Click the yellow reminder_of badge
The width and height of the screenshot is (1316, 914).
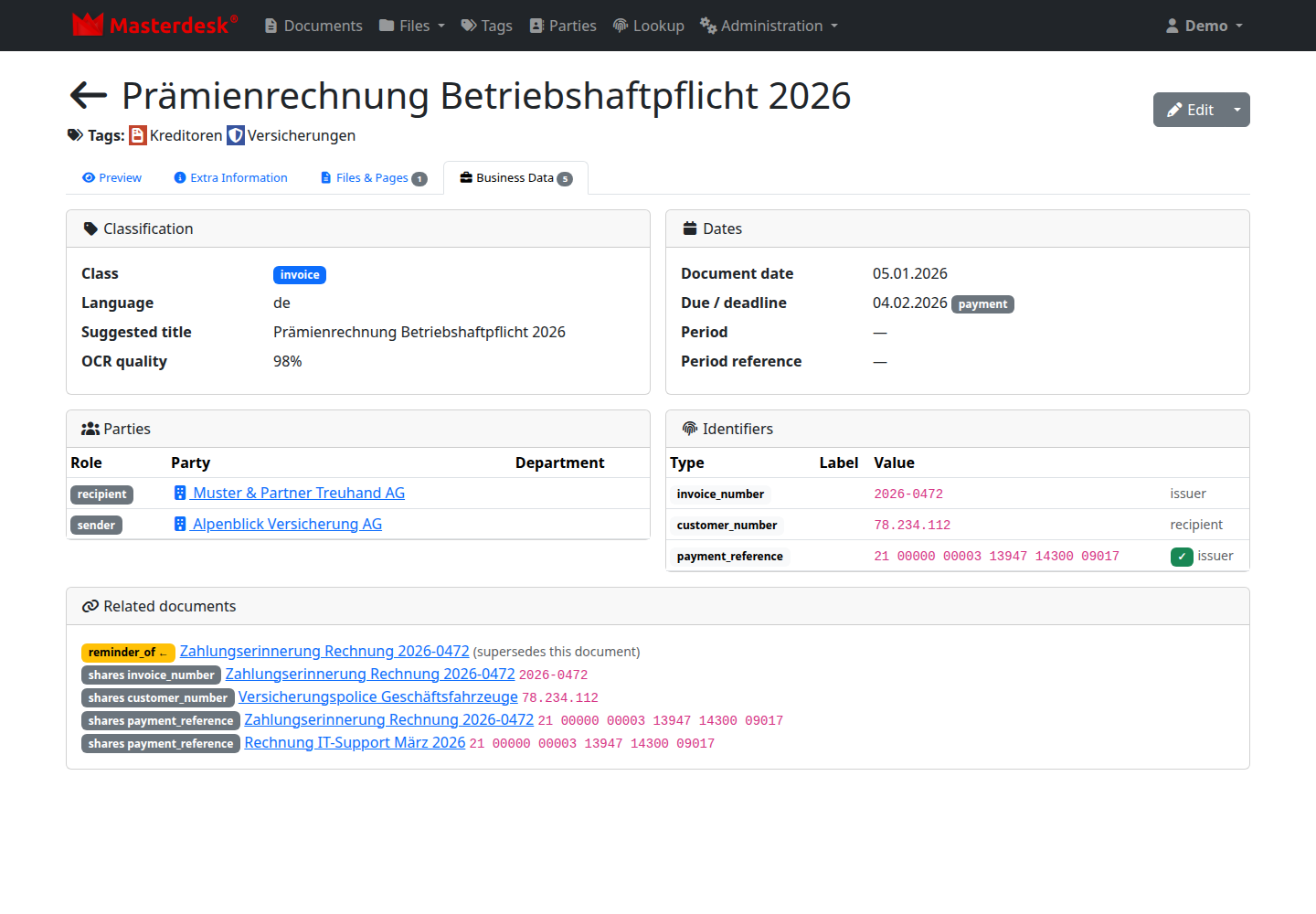(x=128, y=653)
